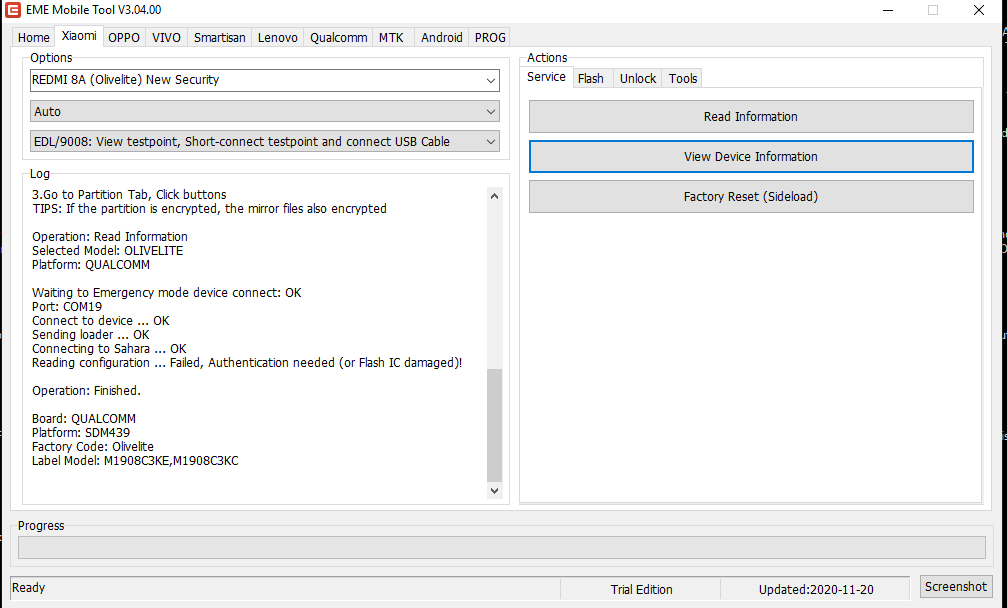Click the 'Trial Edition' status bar entry
The width and height of the screenshot is (1007, 608).
pyautogui.click(x=641, y=589)
